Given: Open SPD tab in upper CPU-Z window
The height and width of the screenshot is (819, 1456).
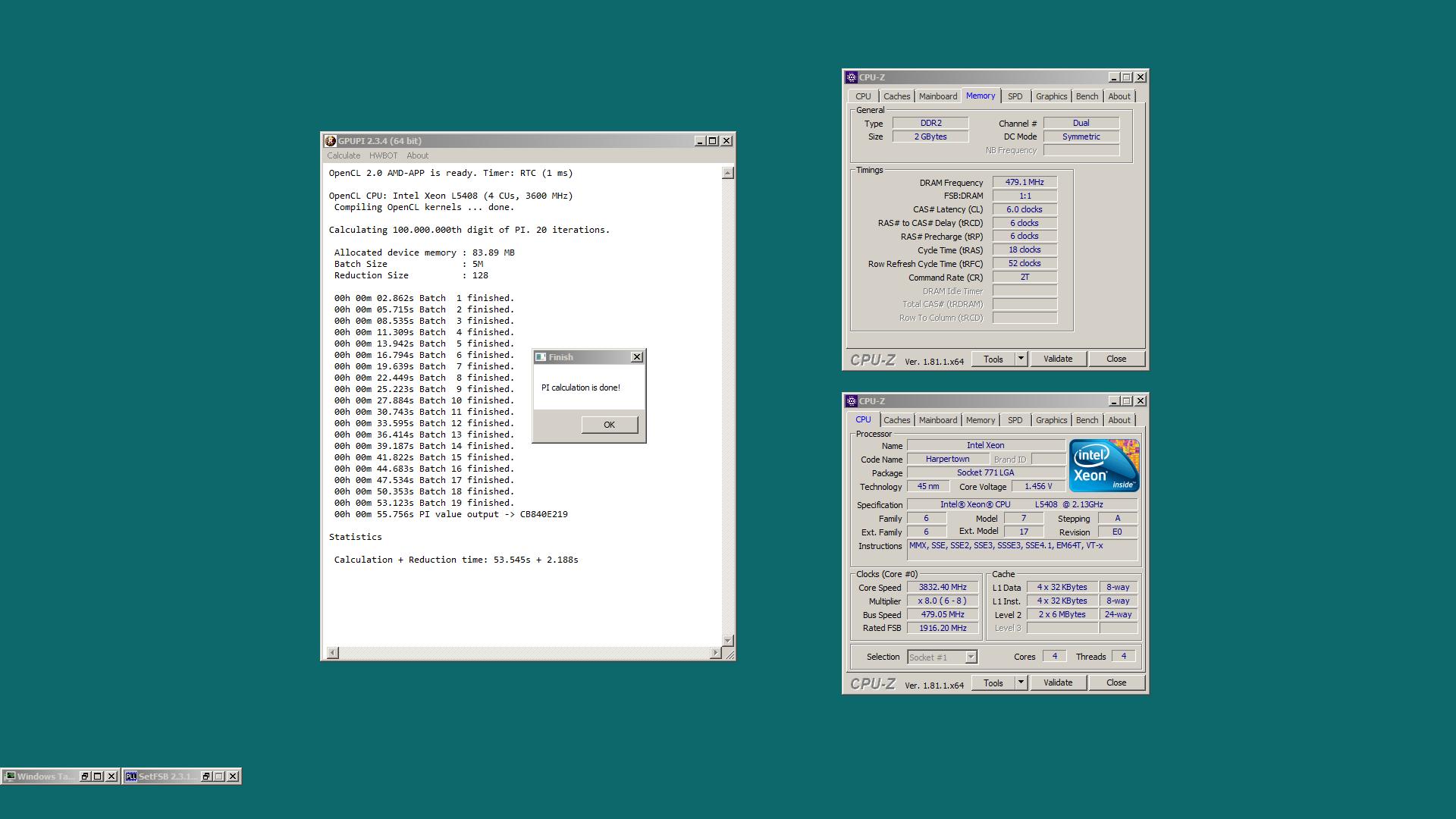Looking at the screenshot, I should (x=1015, y=96).
